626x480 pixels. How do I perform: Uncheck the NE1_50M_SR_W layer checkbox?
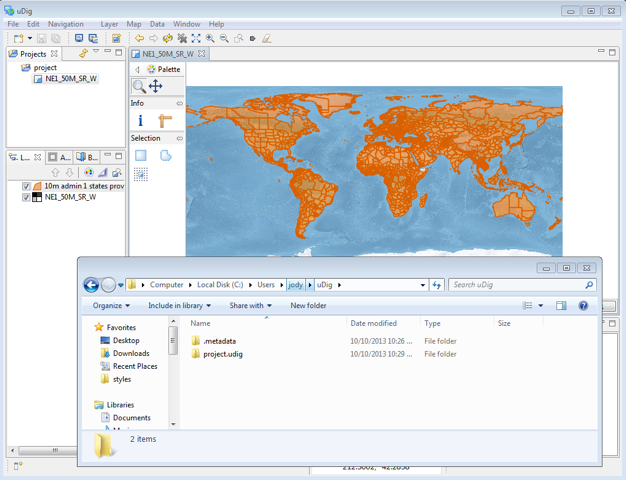coord(27,197)
